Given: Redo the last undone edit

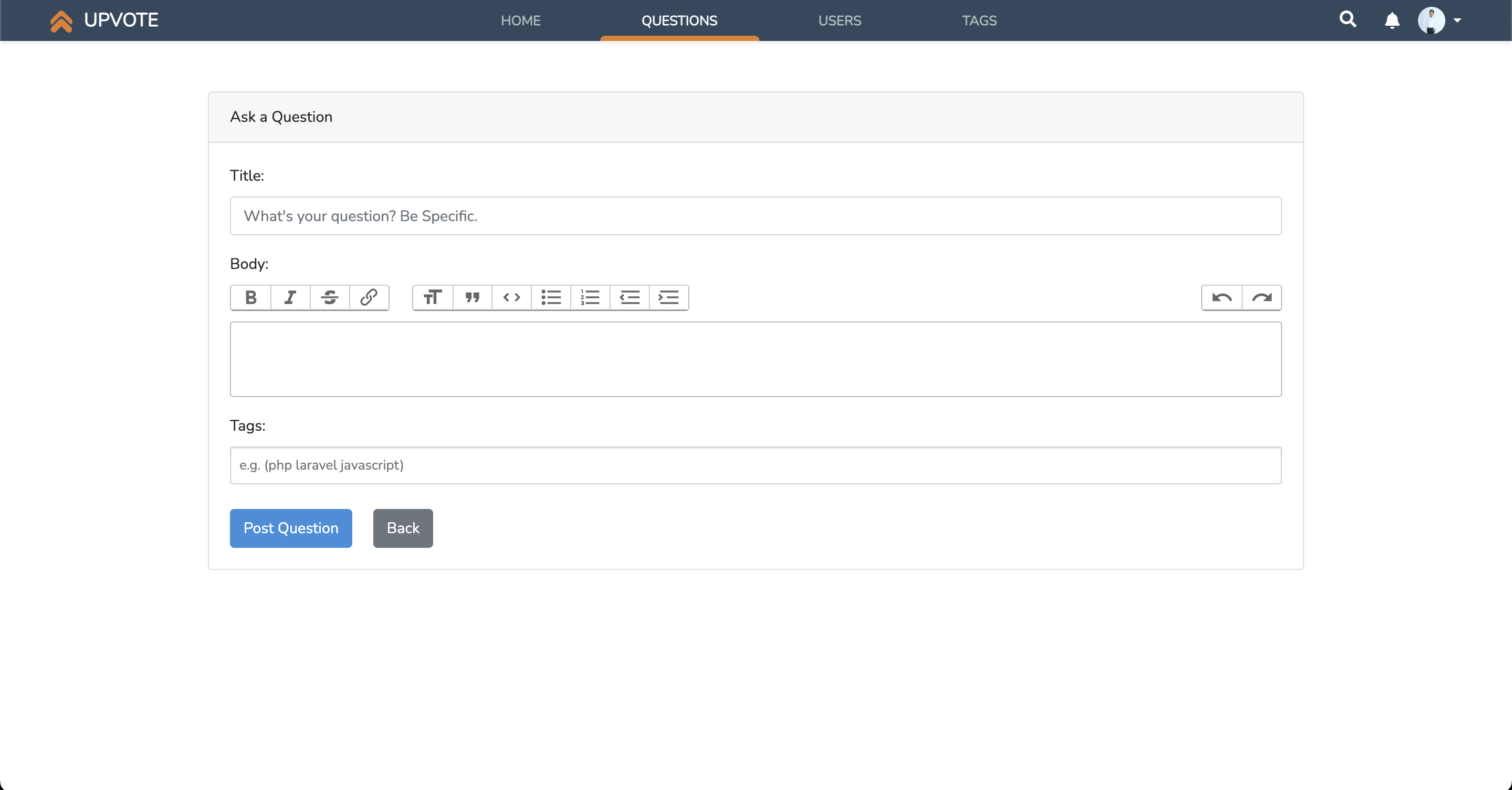Looking at the screenshot, I should coord(1262,297).
